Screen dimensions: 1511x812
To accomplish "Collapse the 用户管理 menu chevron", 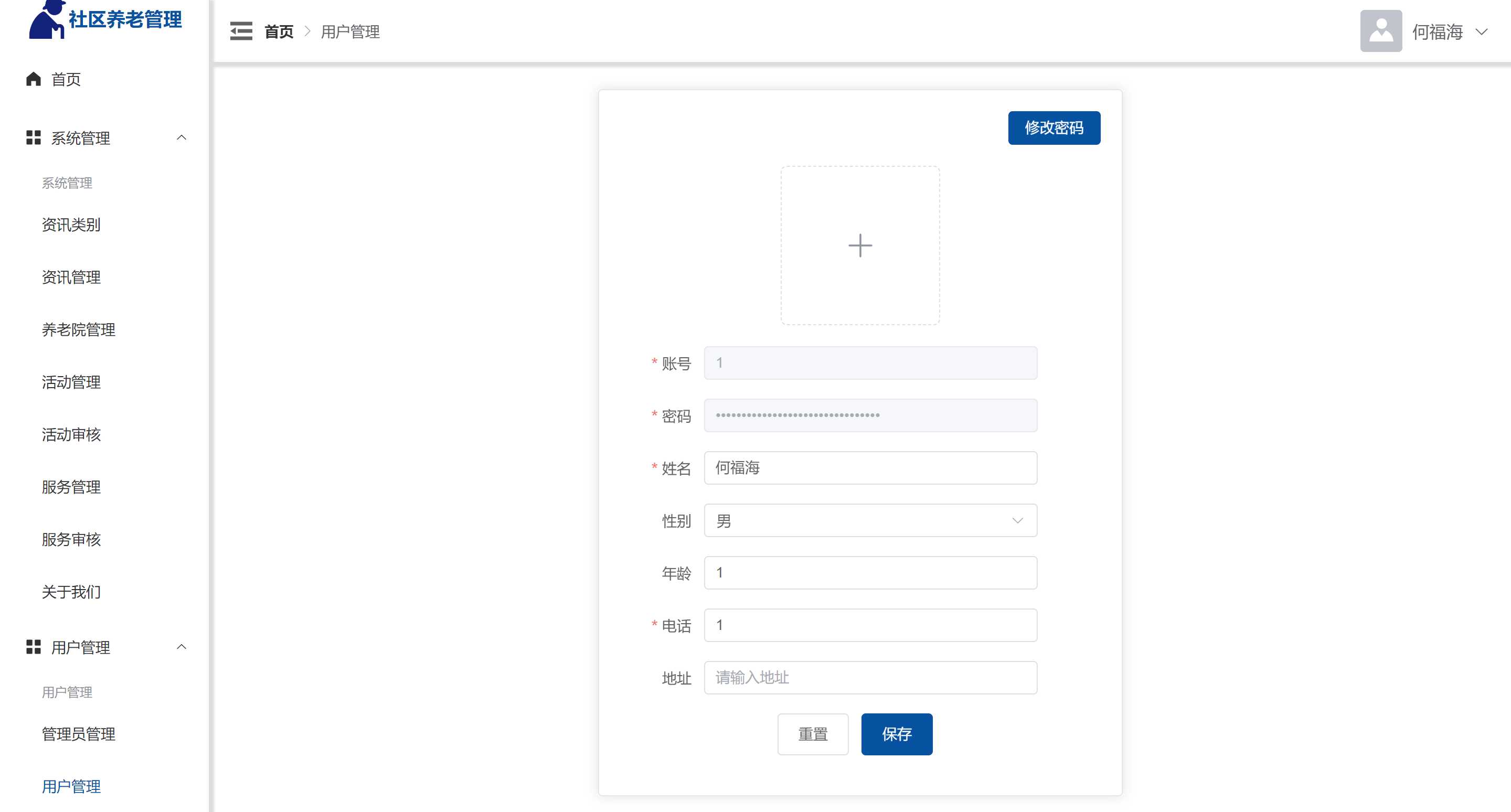I will click(181, 647).
